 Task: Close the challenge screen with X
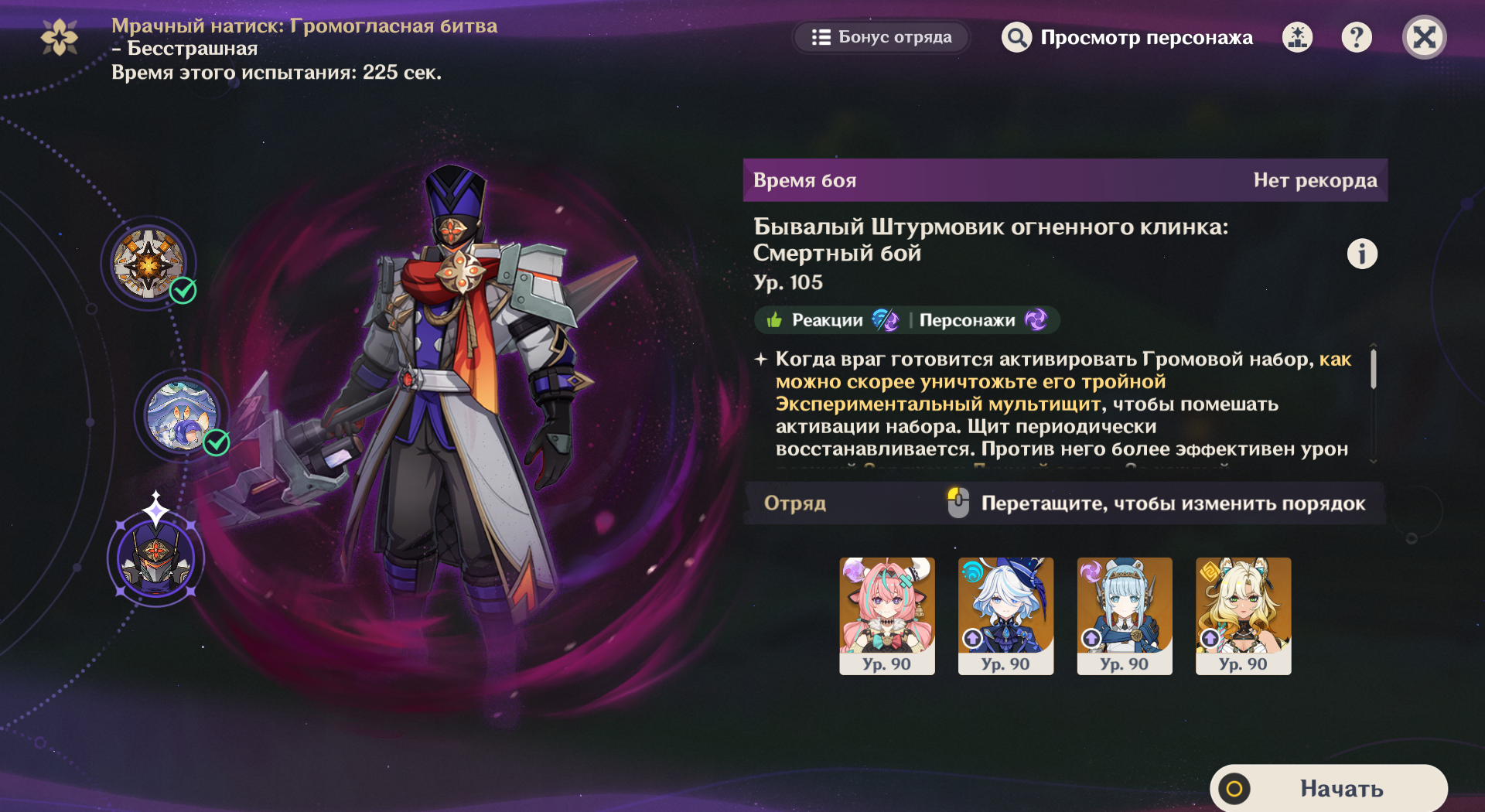(1424, 37)
